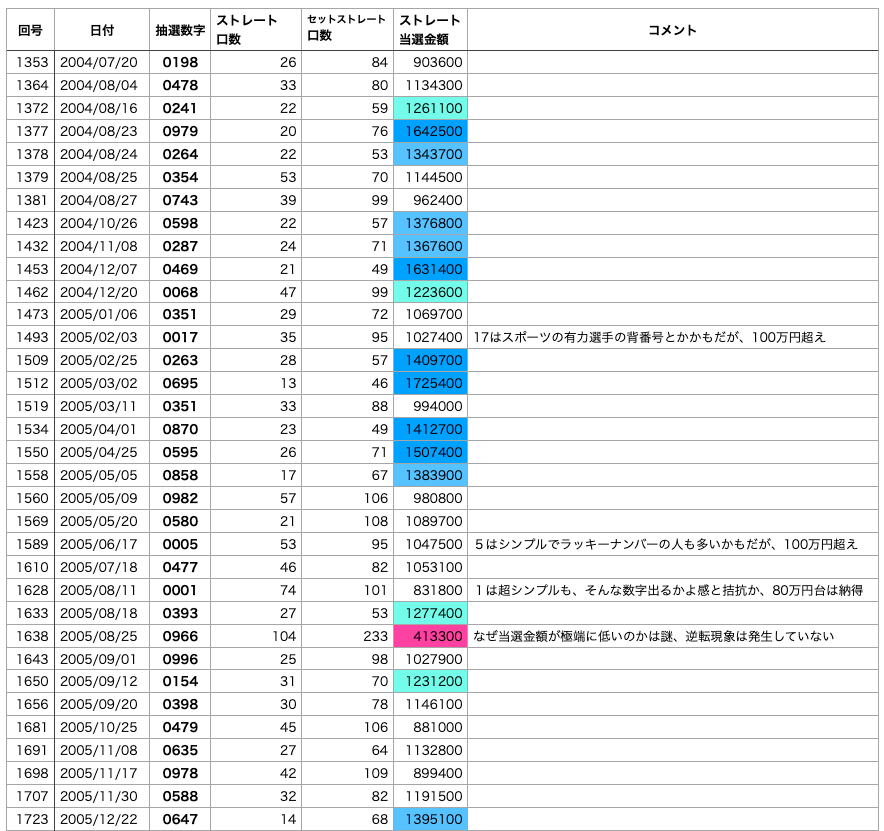Click the cyan cell 1277400
The image size is (884, 831).
pos(430,613)
